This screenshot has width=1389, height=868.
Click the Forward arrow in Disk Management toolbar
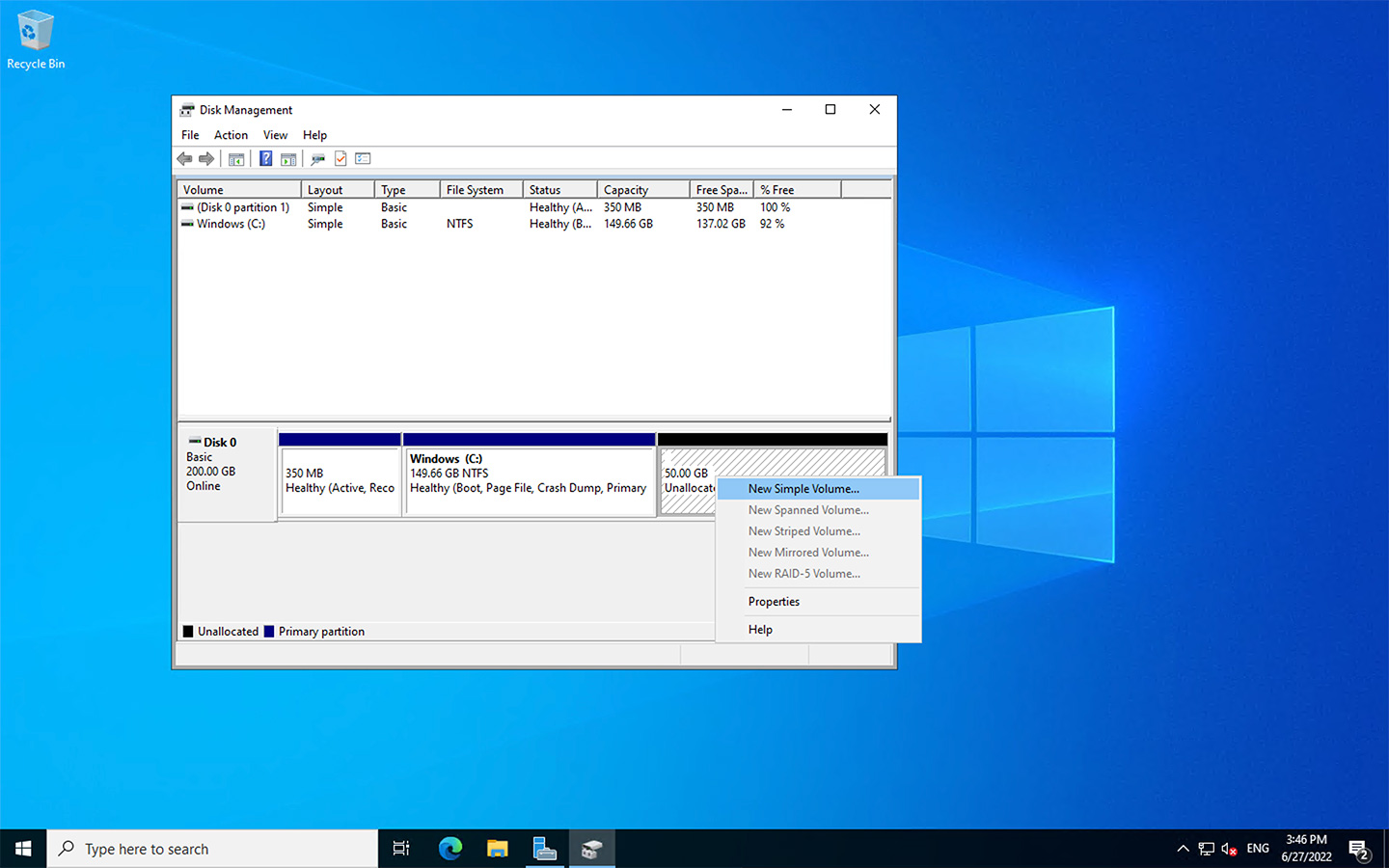pyautogui.click(x=206, y=159)
